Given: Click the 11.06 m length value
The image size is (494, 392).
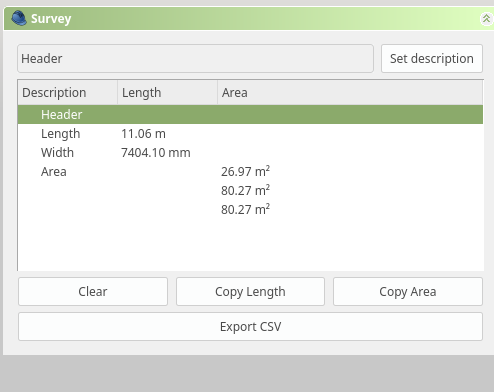Looking at the screenshot, I should [143, 134].
